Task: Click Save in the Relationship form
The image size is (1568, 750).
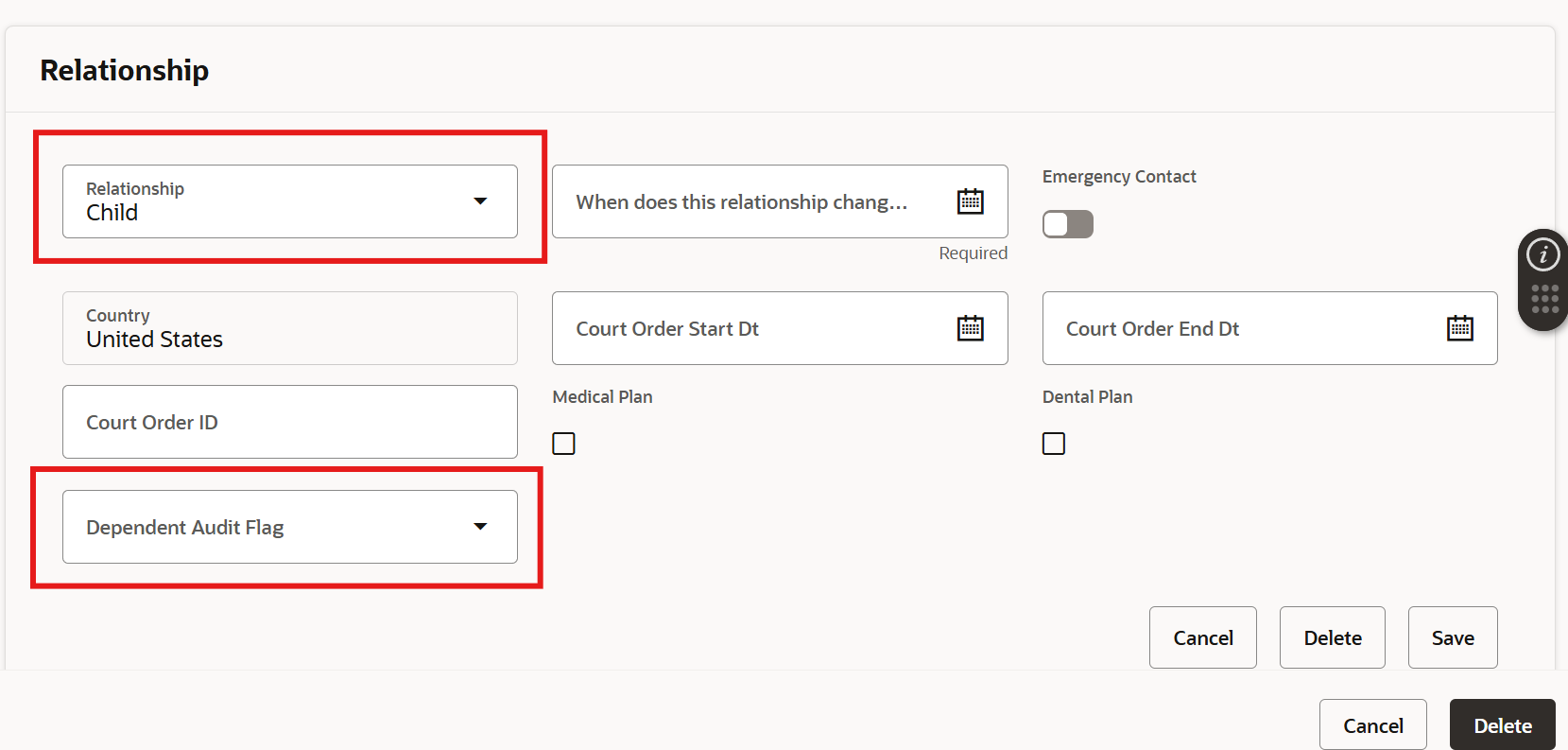Action: pyautogui.click(x=1453, y=637)
